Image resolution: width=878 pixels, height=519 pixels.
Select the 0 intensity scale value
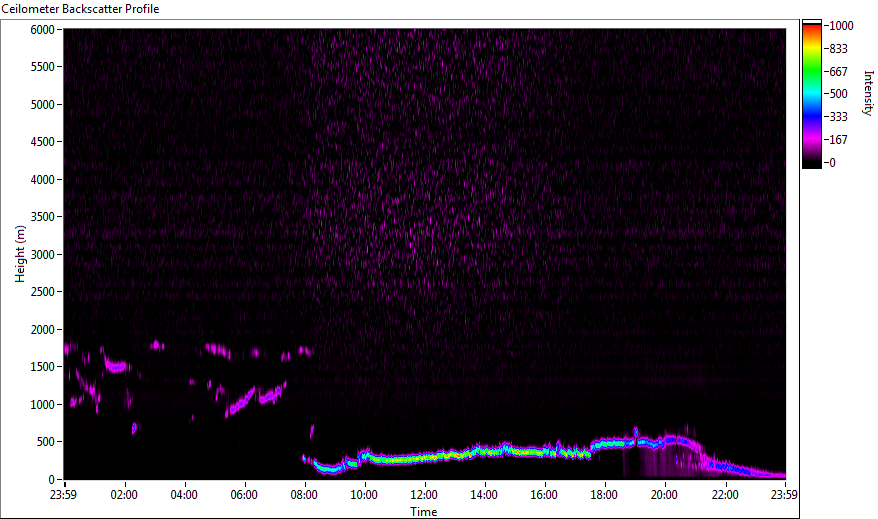click(x=833, y=163)
